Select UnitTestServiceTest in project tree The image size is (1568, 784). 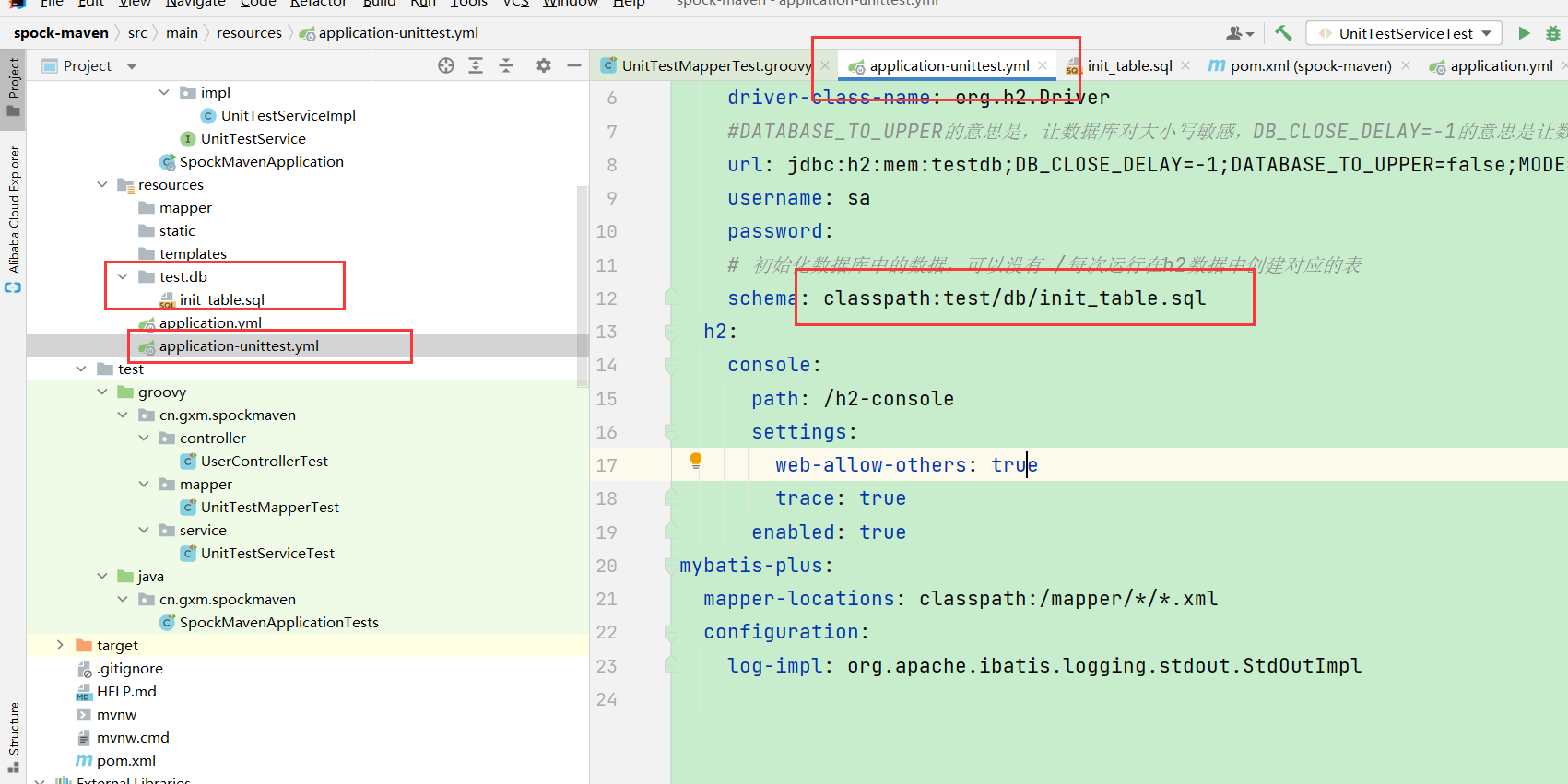click(267, 553)
